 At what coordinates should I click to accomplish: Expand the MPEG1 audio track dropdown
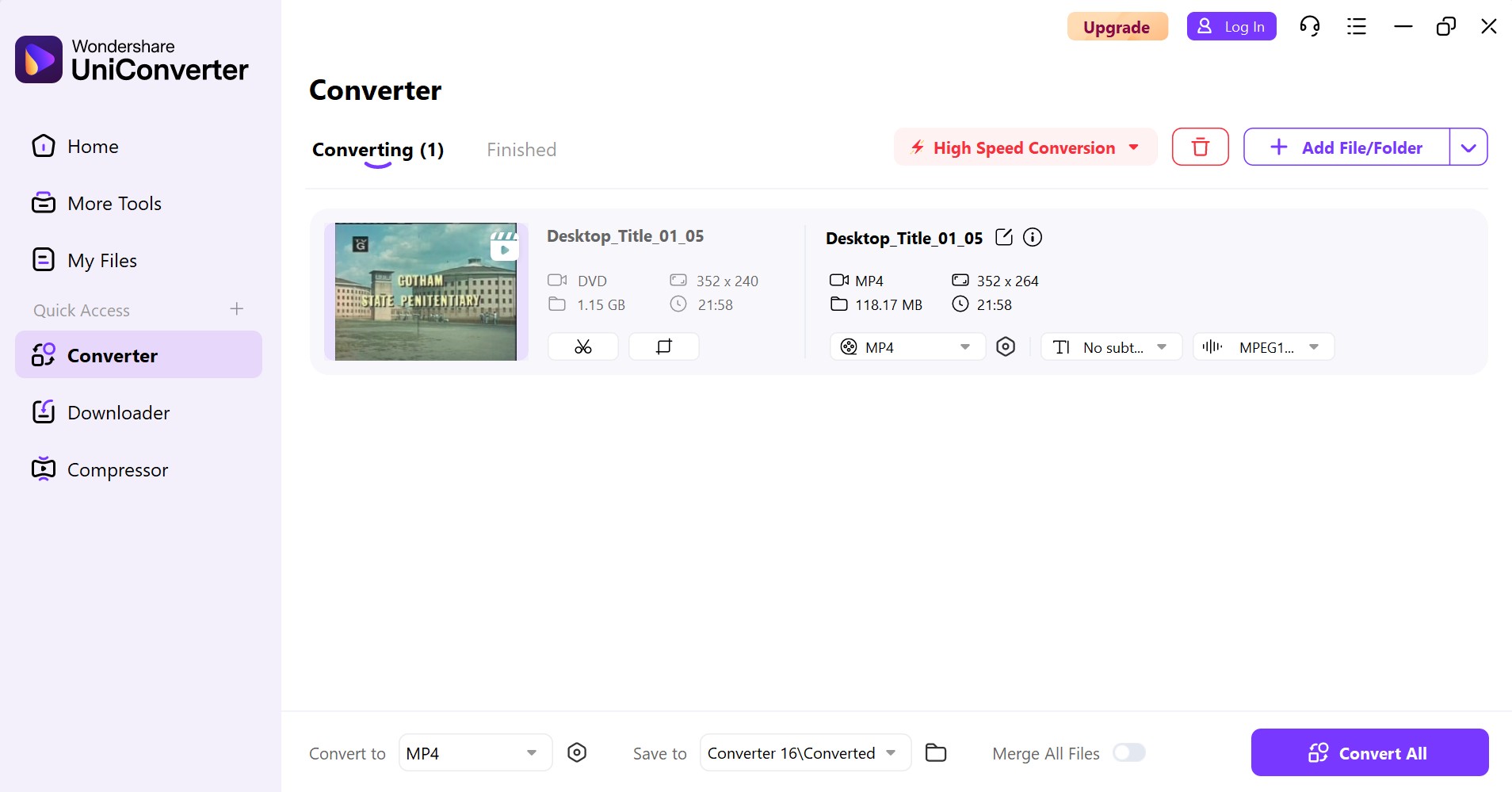tap(1263, 346)
